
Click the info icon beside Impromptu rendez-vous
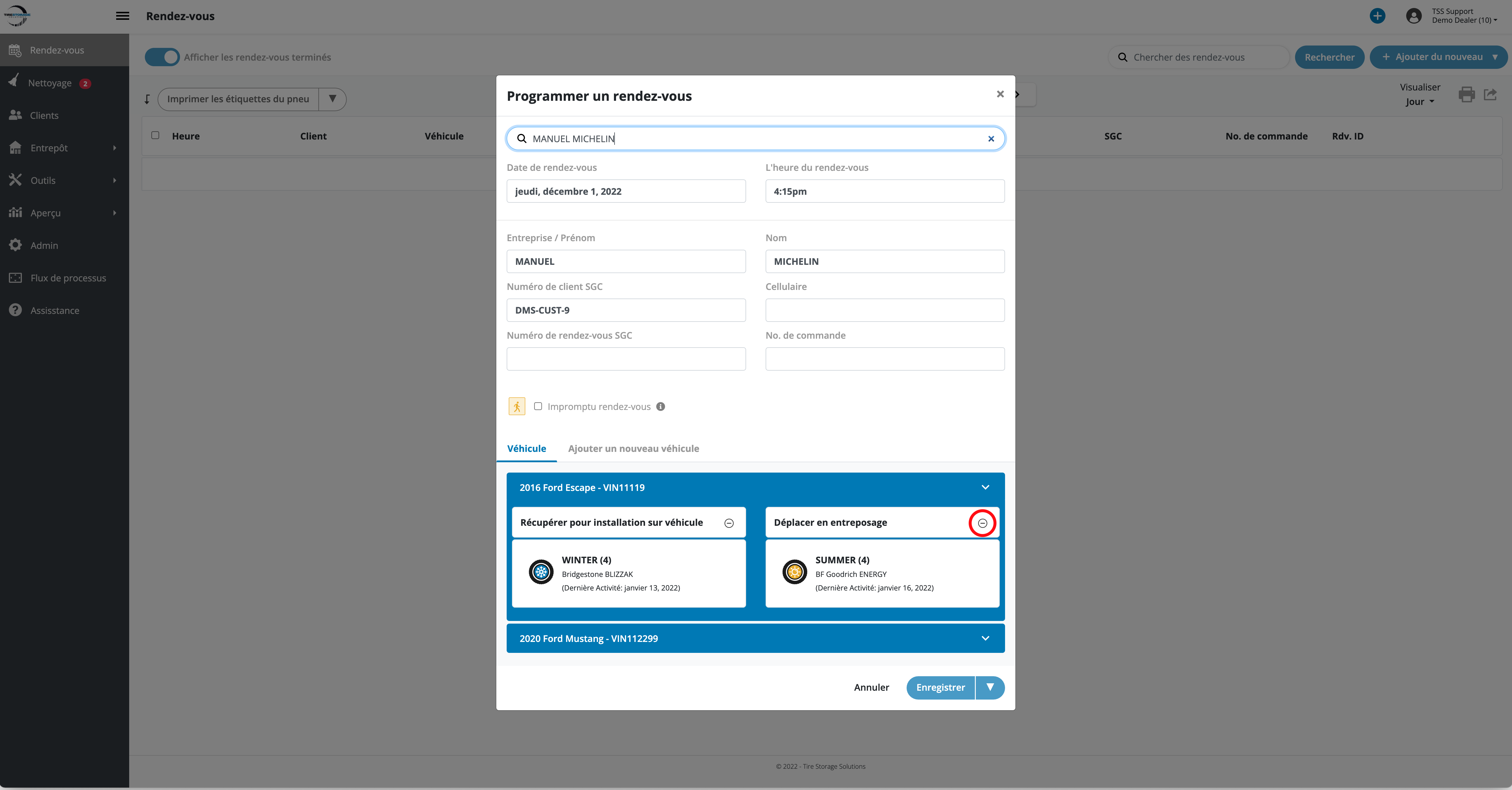pyautogui.click(x=660, y=406)
